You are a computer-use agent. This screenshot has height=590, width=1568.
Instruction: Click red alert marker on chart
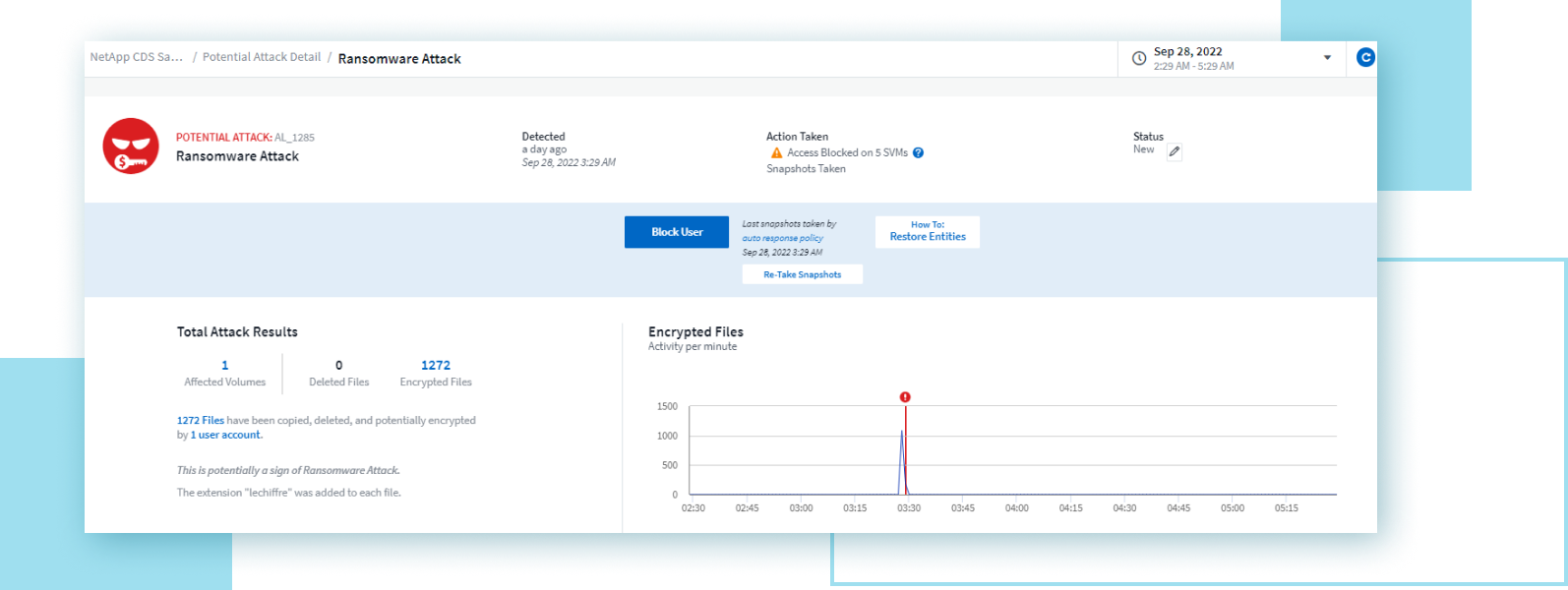point(905,397)
